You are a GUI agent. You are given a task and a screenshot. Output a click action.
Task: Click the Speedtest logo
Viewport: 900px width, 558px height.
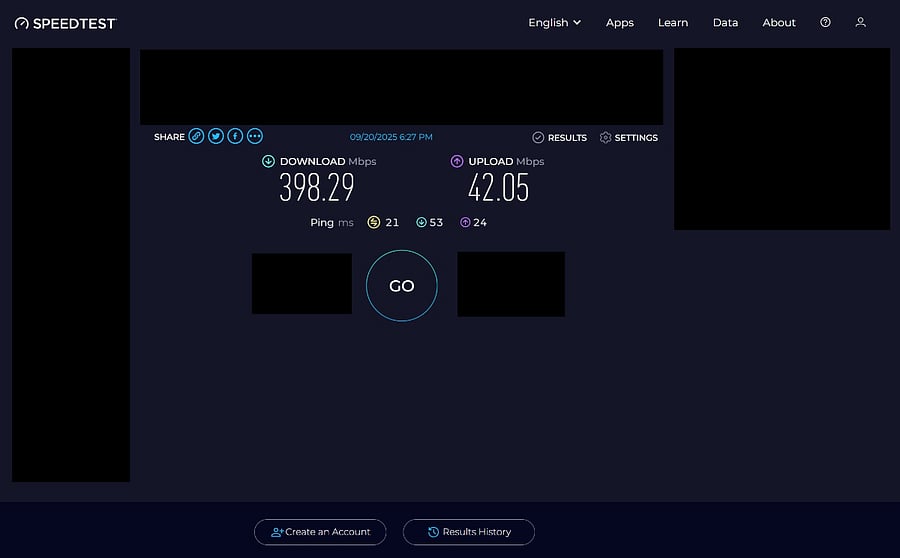[x=65, y=24]
